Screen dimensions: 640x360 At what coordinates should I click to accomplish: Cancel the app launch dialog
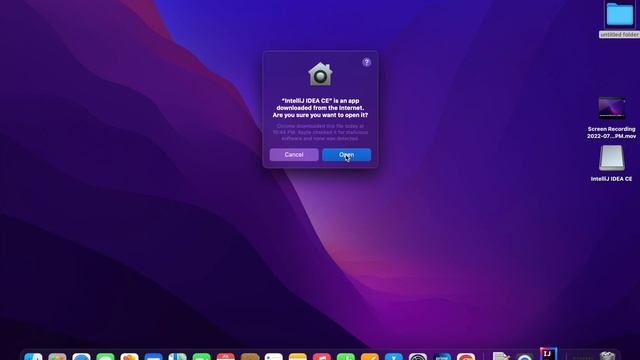294,155
